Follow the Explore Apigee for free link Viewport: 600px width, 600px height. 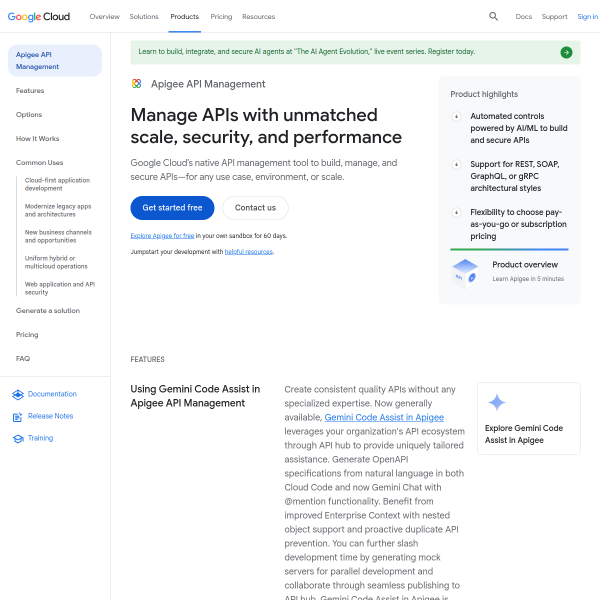[x=162, y=236]
